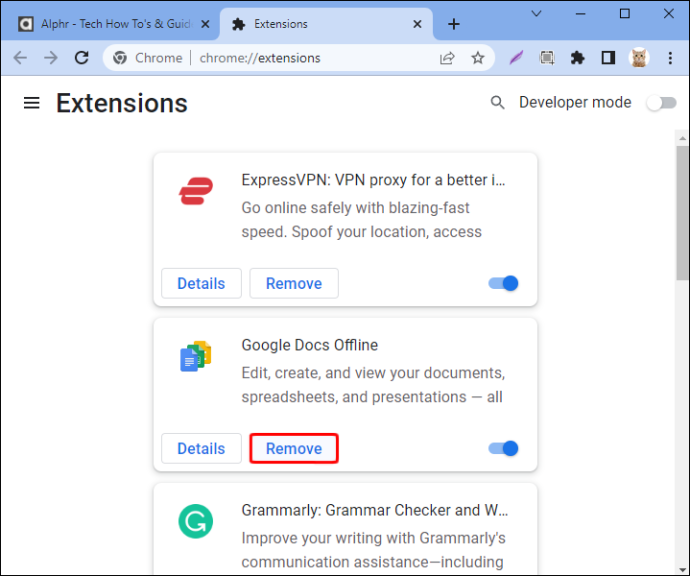Screen dimensions: 690x576
Task: Click the ExpressVPN logo icon
Action: (196, 191)
